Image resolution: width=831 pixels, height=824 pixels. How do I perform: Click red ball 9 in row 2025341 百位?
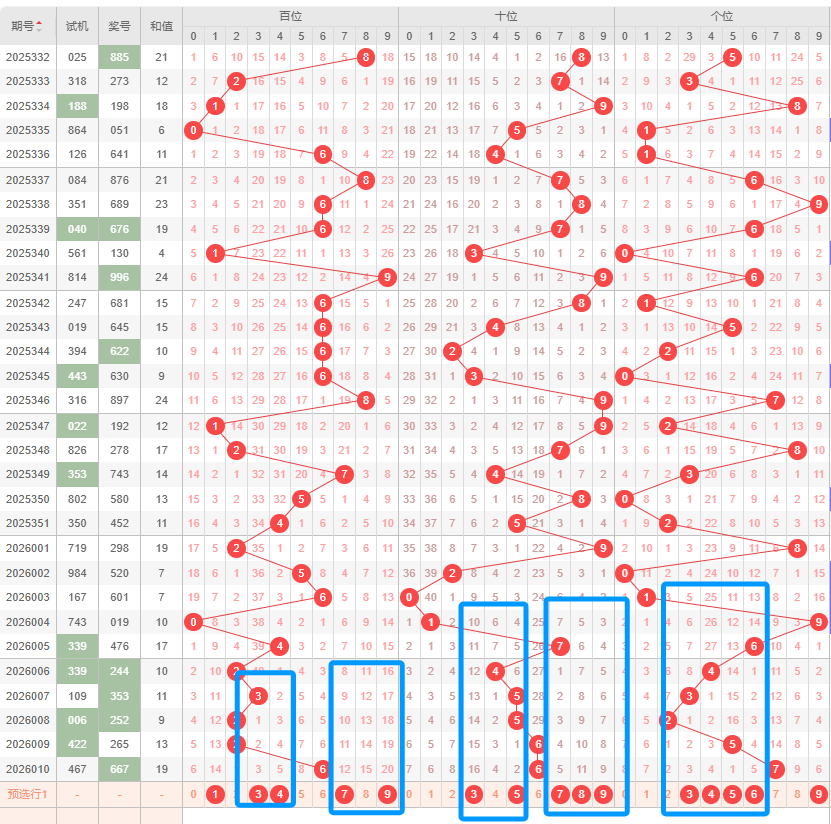387,277
